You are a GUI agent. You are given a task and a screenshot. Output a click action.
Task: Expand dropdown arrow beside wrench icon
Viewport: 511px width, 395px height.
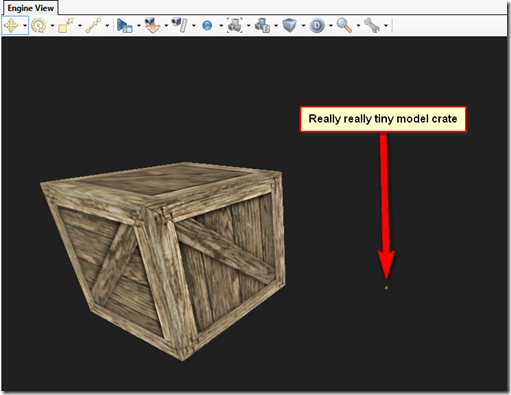click(386, 25)
